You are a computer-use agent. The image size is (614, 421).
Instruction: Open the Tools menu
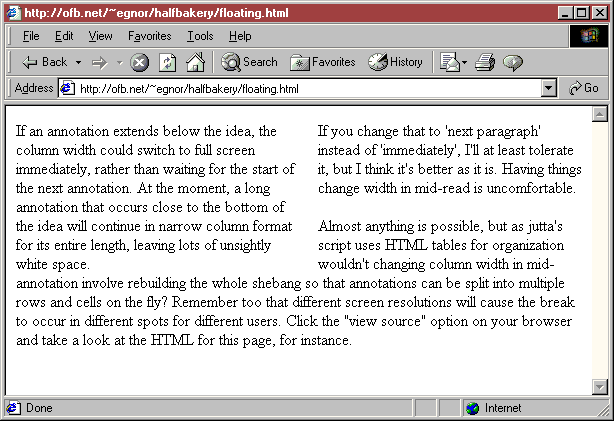[x=200, y=36]
